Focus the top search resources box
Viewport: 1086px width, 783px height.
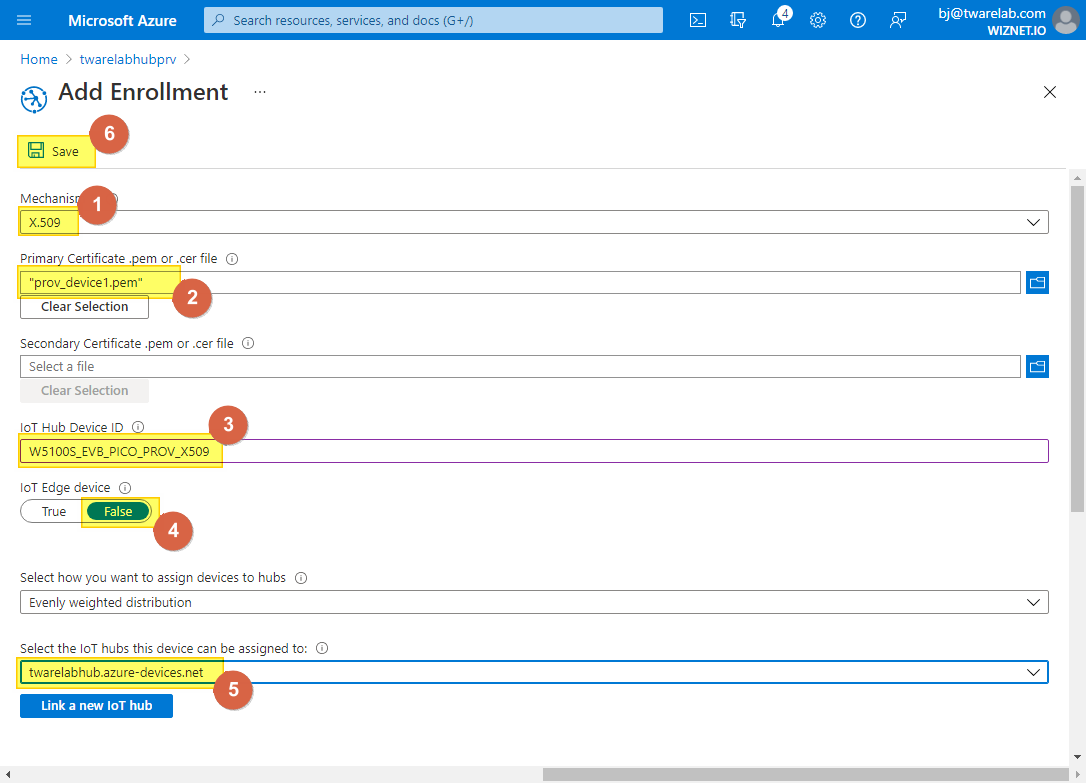pyautogui.click(x=434, y=20)
